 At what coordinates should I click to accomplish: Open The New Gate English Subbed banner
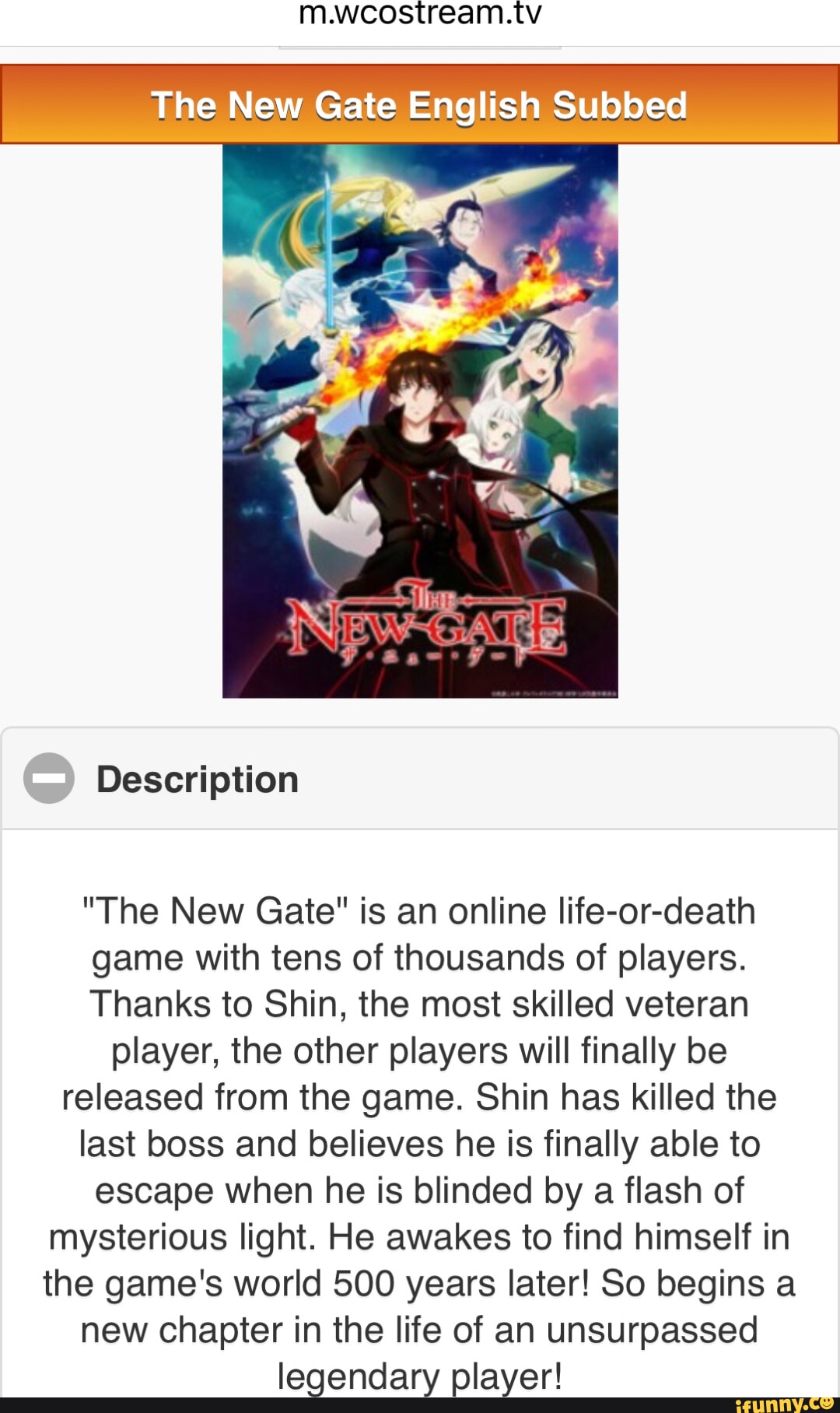[420, 104]
